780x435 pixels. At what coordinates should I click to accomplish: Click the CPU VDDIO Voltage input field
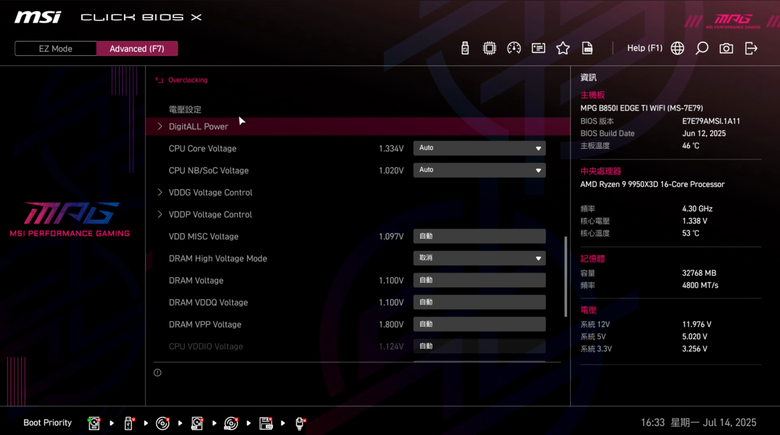[x=479, y=346]
